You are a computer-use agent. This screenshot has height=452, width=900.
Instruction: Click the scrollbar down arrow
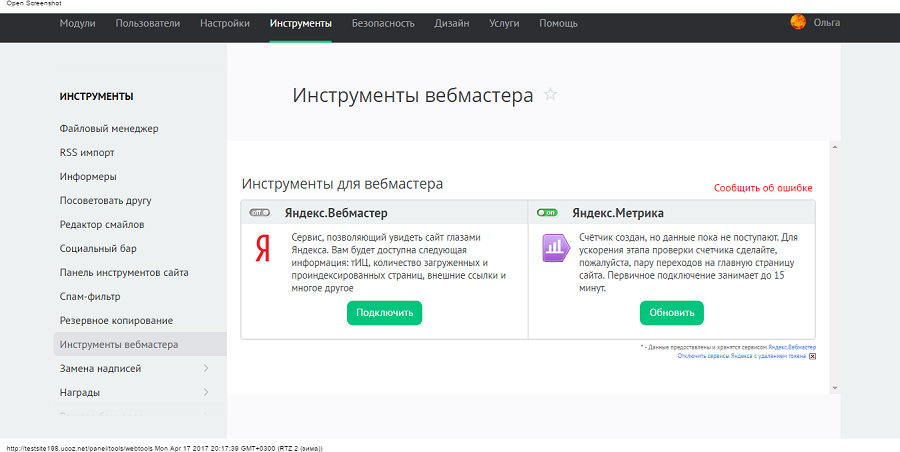click(835, 388)
